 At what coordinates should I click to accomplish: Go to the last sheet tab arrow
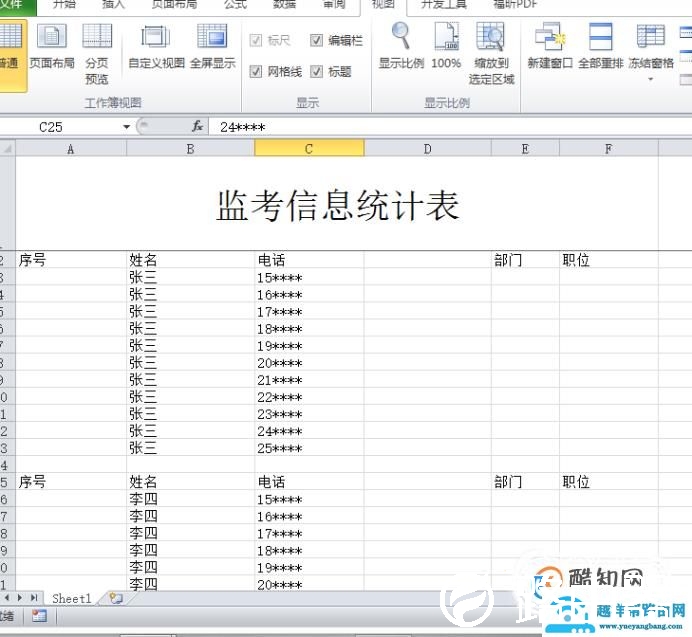tap(34, 598)
